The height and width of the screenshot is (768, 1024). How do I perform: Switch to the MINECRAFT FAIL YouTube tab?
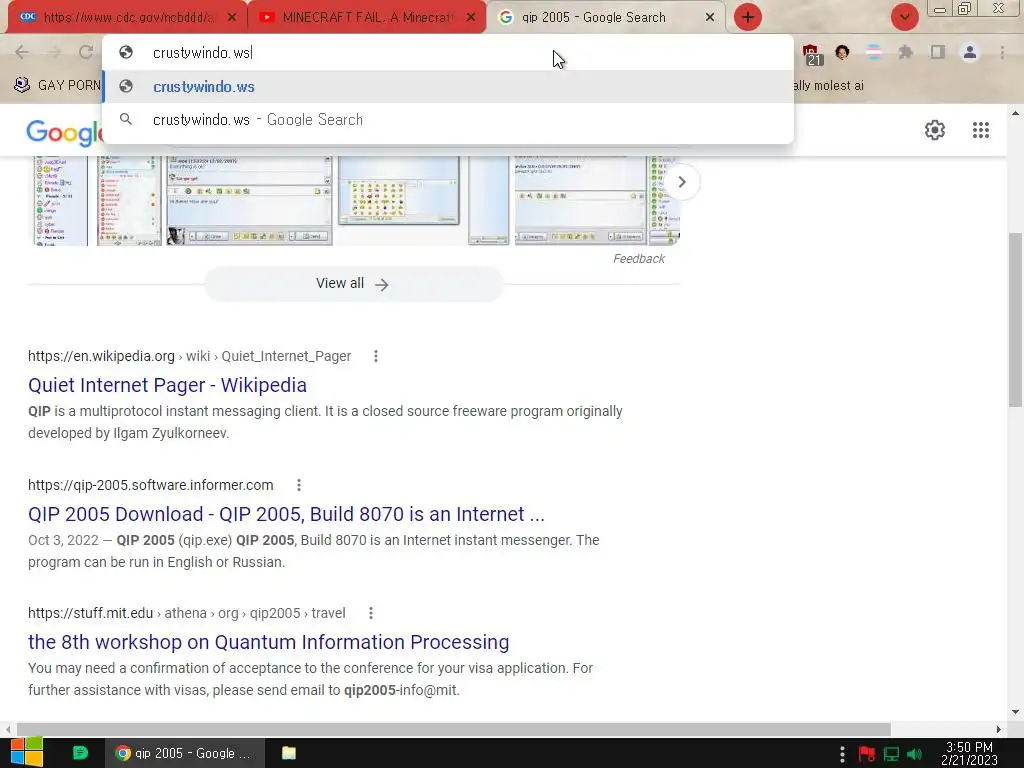point(366,17)
